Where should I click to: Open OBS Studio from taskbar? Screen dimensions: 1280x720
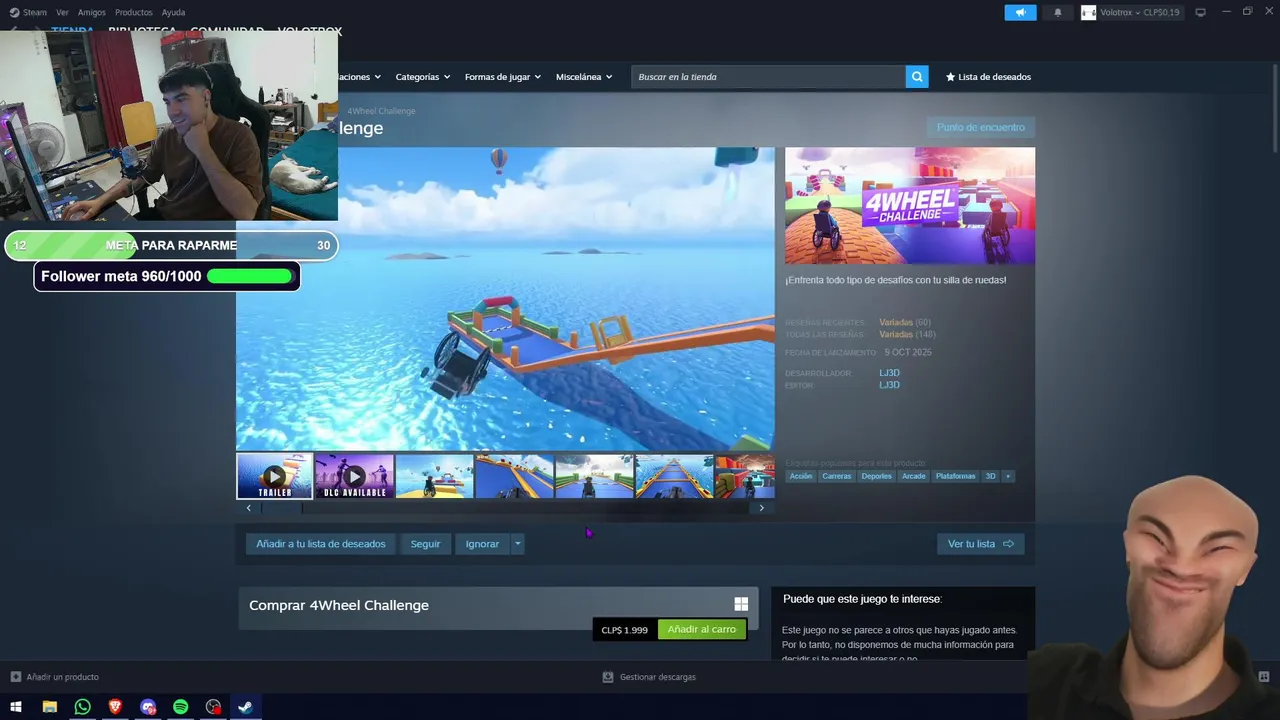click(213, 707)
